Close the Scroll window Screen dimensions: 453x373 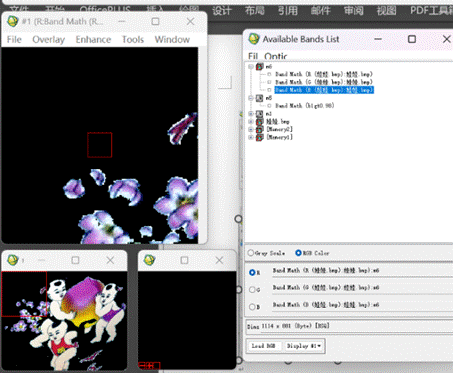click(x=110, y=260)
